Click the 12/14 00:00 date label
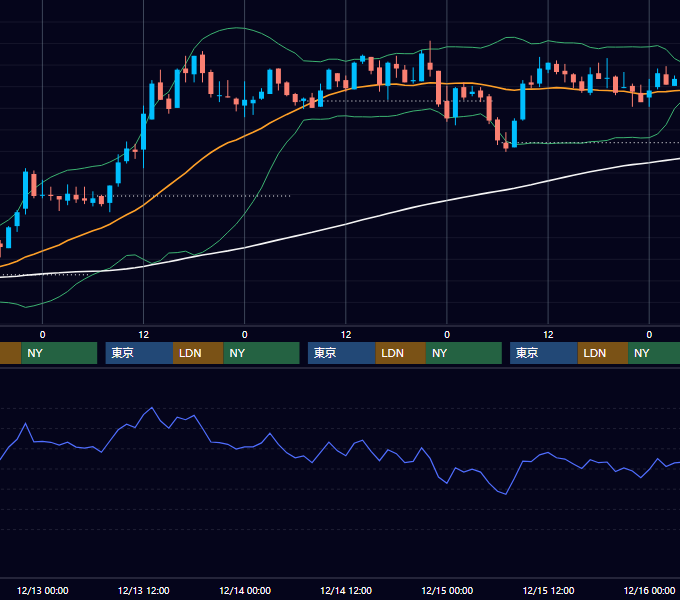Viewport: 680px width, 600px height. [x=245, y=590]
